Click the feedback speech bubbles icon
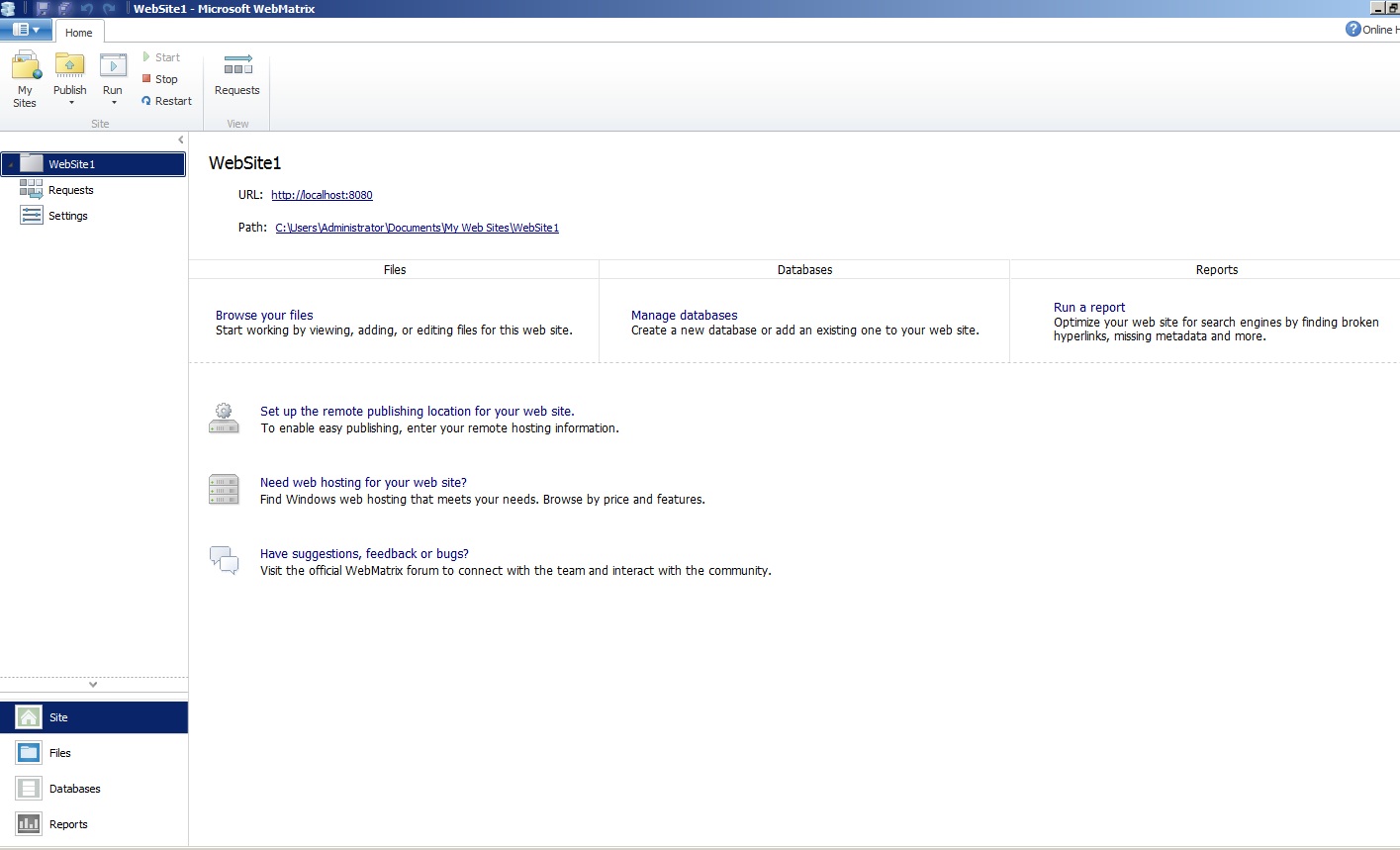 pyautogui.click(x=224, y=560)
